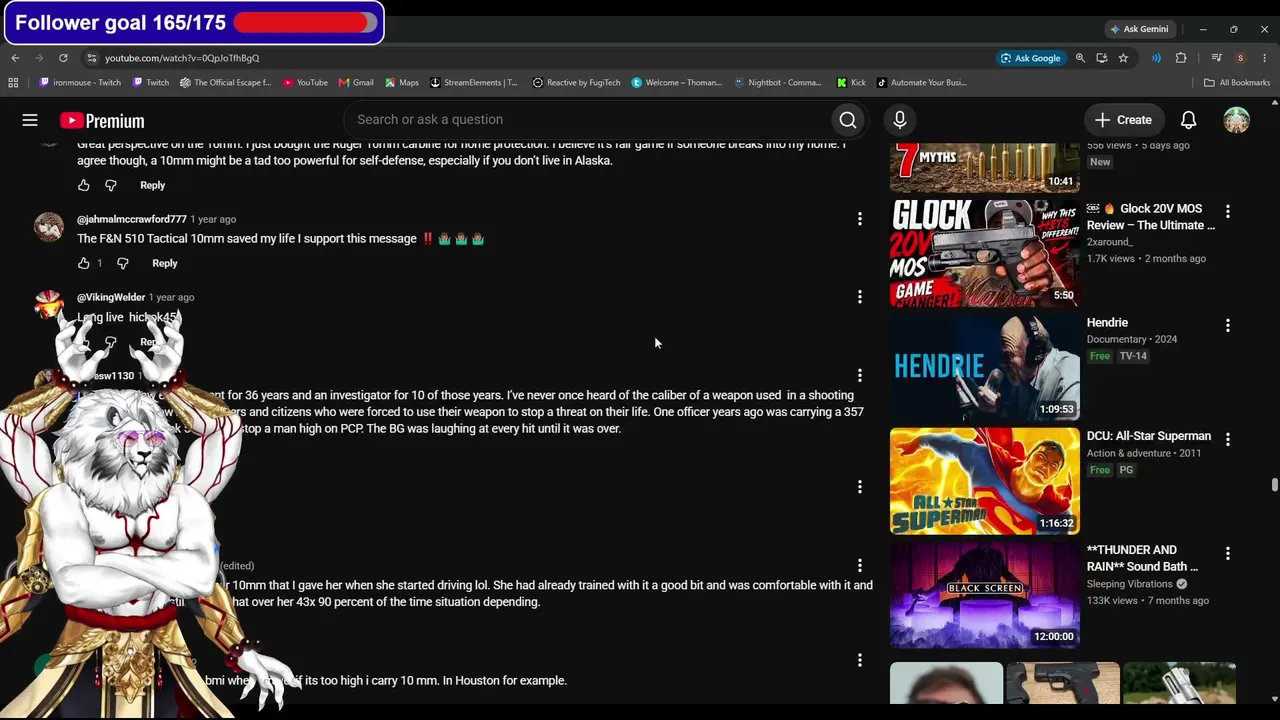Open media controls in toolbar
The width and height of the screenshot is (1280, 720).
(1217, 58)
